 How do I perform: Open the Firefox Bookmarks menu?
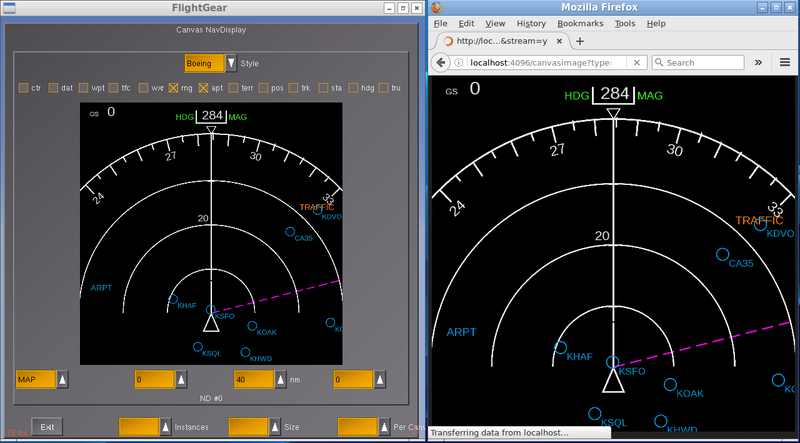coord(580,23)
